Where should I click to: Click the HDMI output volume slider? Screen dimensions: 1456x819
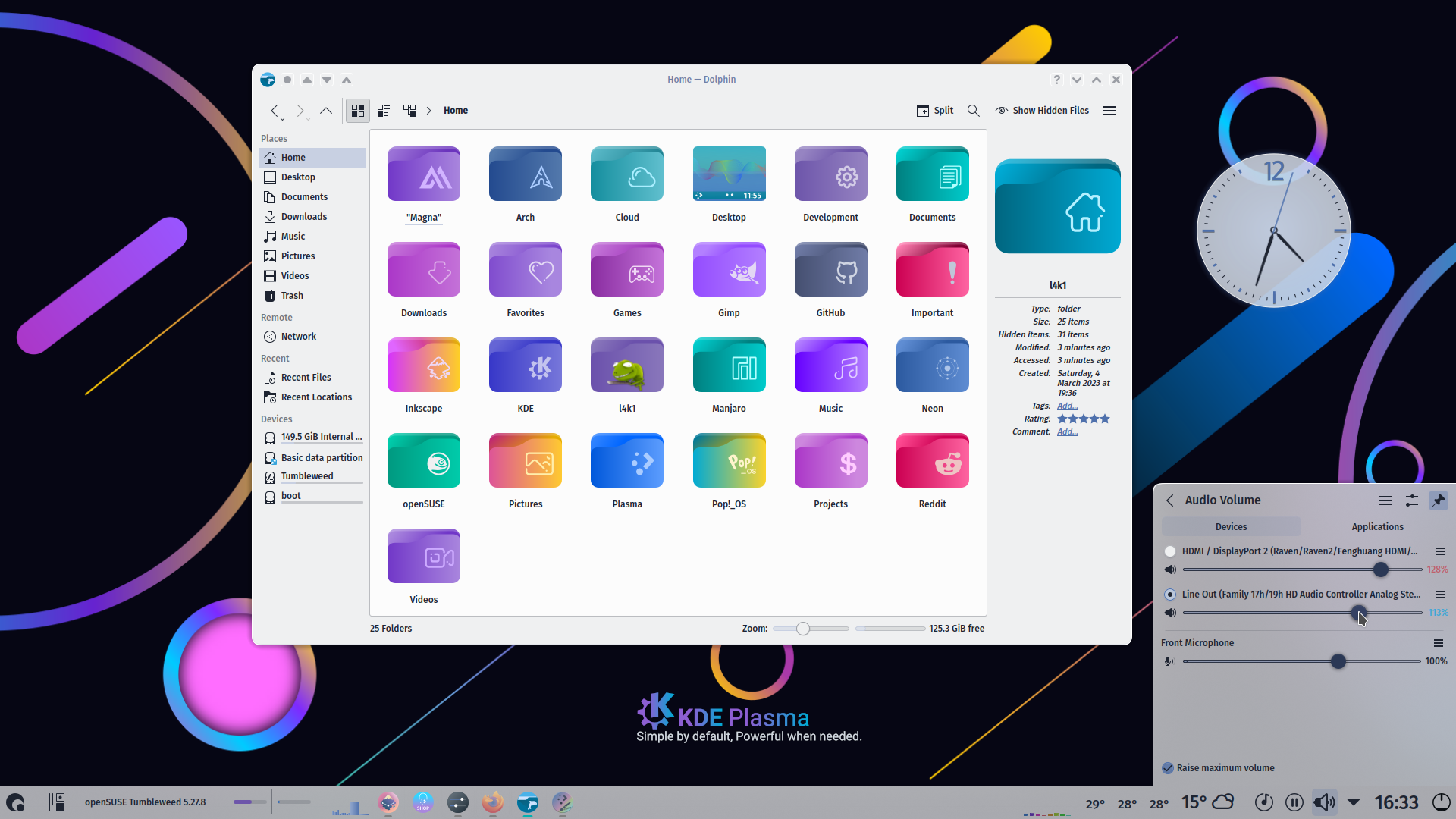click(x=1301, y=570)
